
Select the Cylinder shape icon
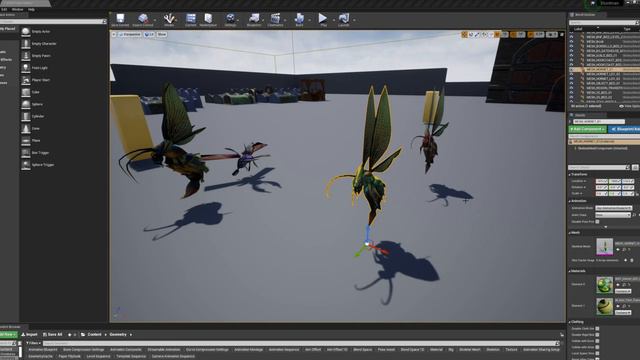pyautogui.click(x=26, y=116)
